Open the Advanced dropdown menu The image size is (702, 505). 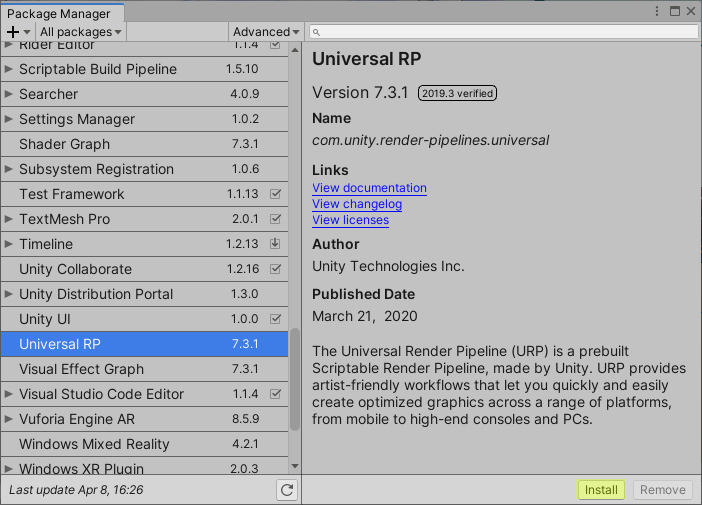[x=266, y=32]
